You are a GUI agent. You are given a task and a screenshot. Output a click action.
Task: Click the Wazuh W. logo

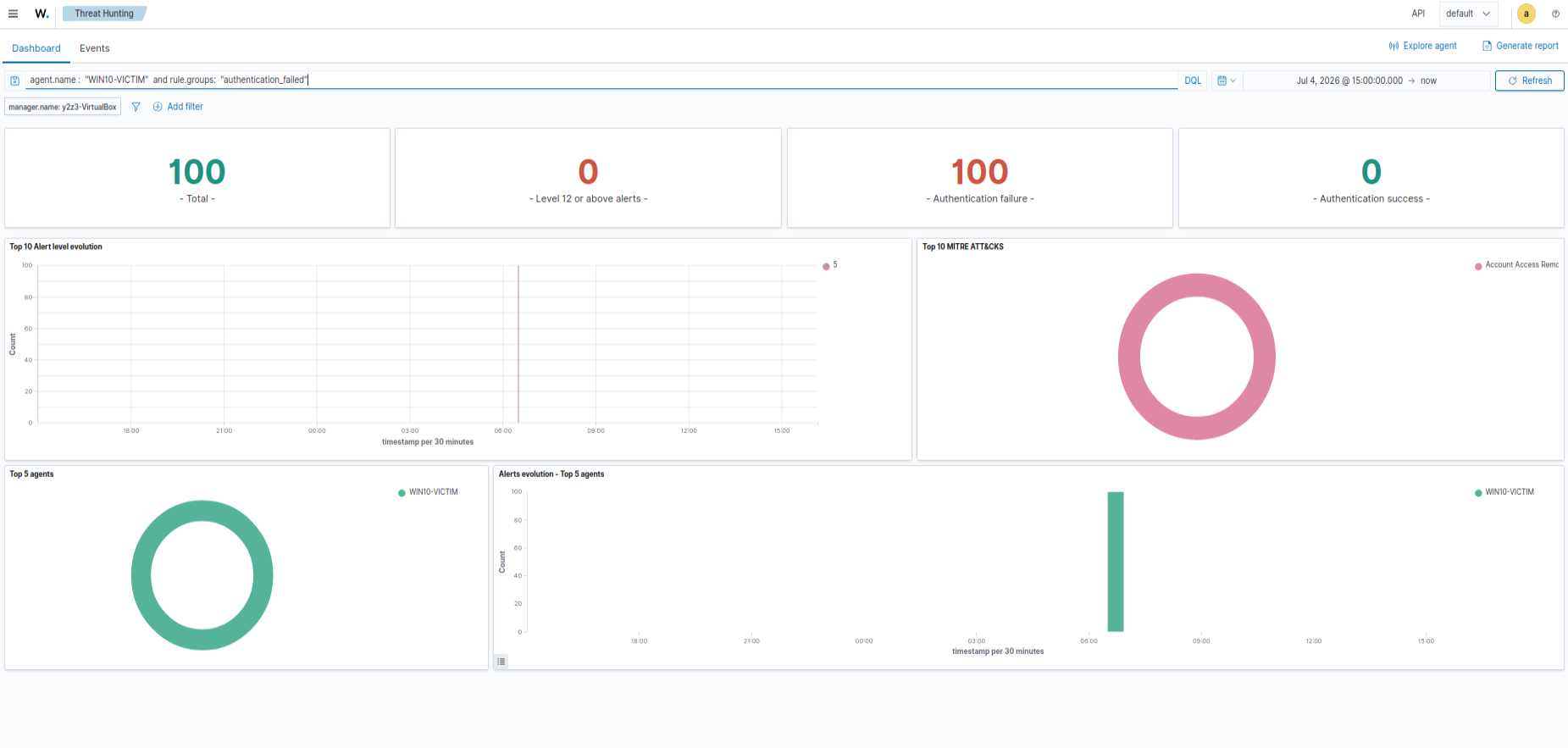tap(42, 14)
